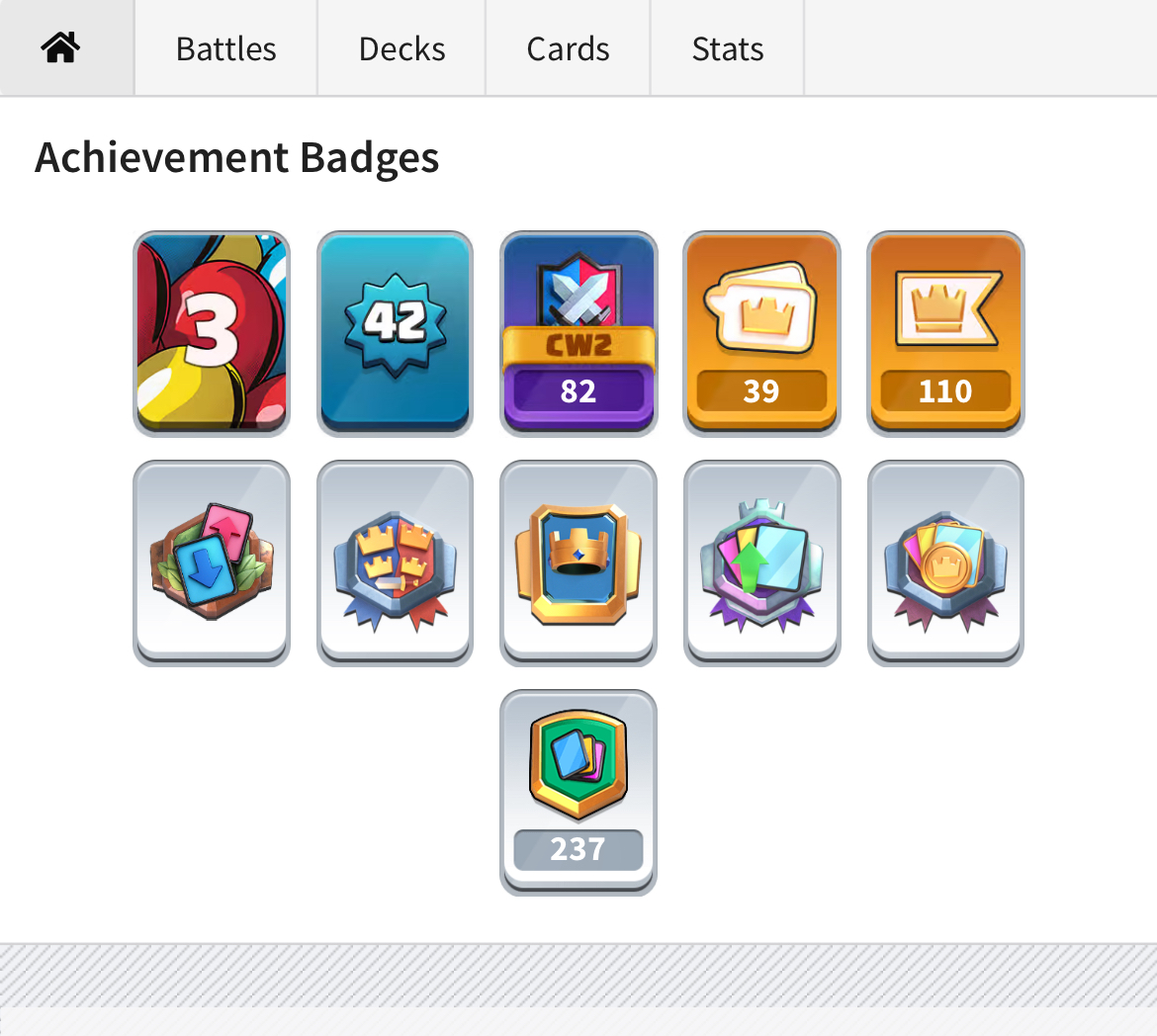Go to the home page icon
The height and width of the screenshot is (1036, 1157).
pyautogui.click(x=60, y=48)
